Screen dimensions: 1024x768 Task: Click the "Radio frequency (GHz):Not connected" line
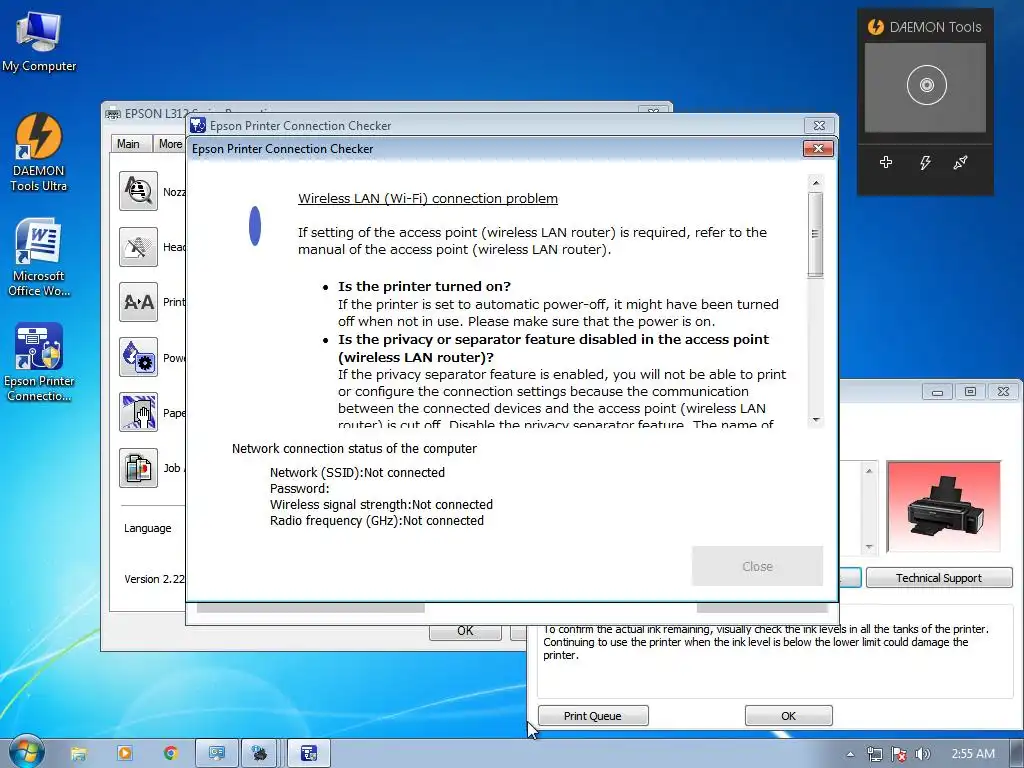pyautogui.click(x=377, y=520)
